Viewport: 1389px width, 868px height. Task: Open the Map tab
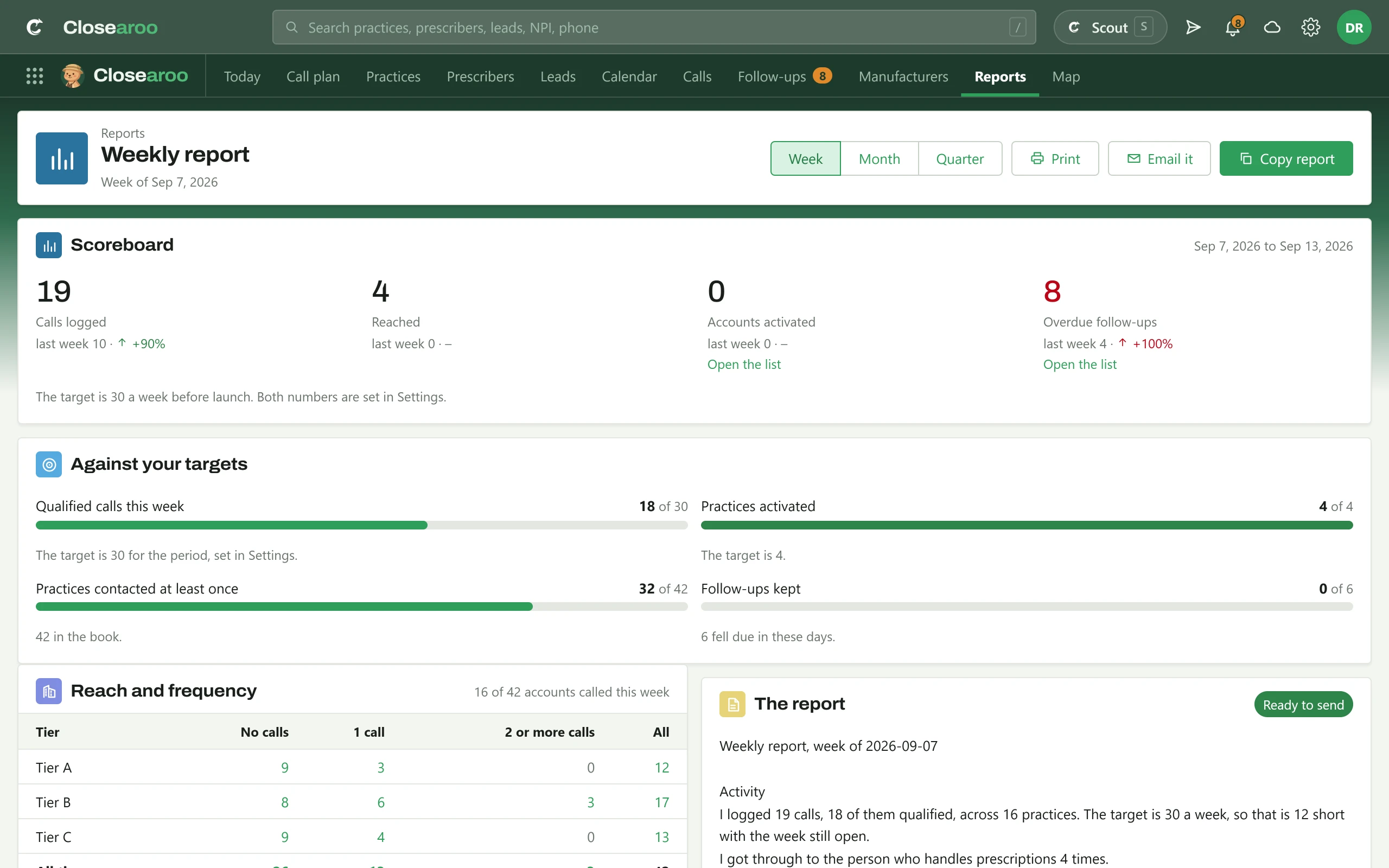(x=1066, y=76)
